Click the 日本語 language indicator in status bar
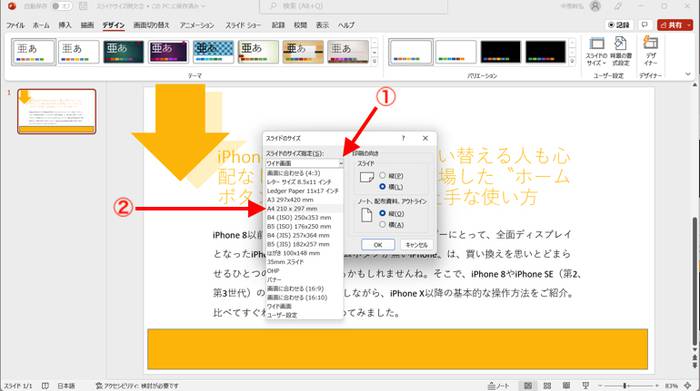Viewport: 700px width, 391px height. pyautogui.click(x=66, y=386)
